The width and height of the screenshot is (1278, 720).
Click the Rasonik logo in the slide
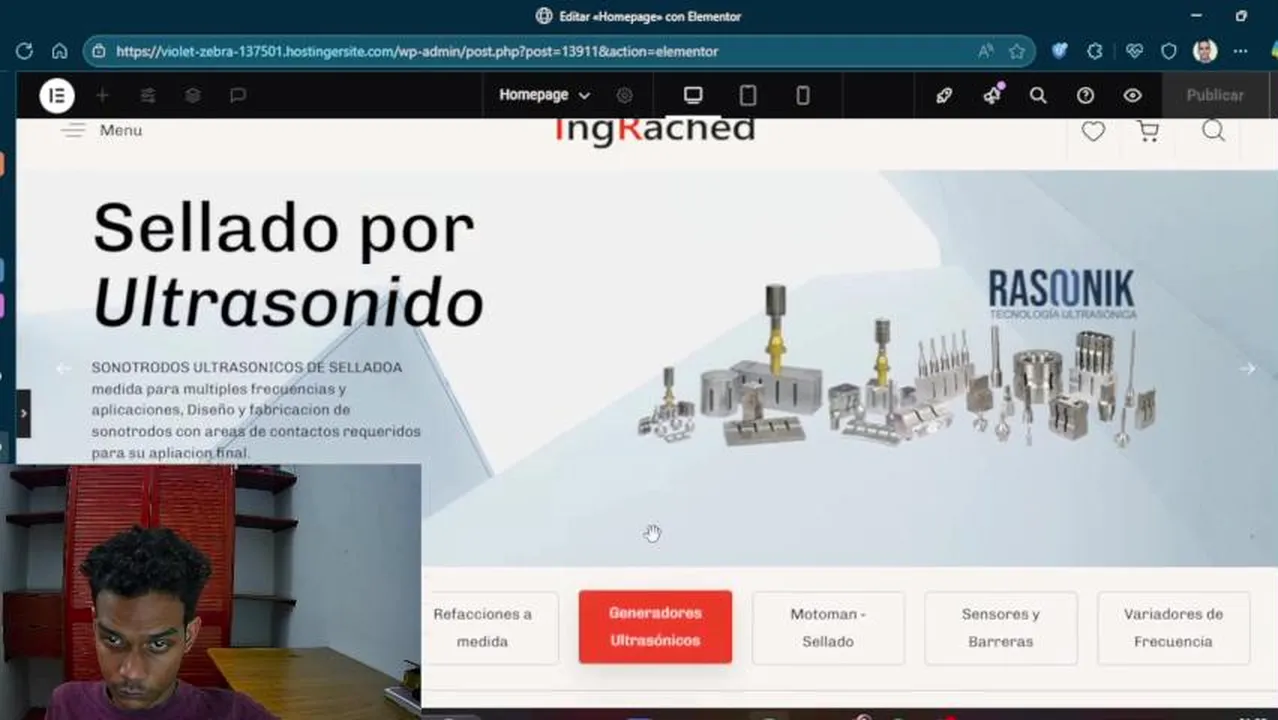point(1062,293)
